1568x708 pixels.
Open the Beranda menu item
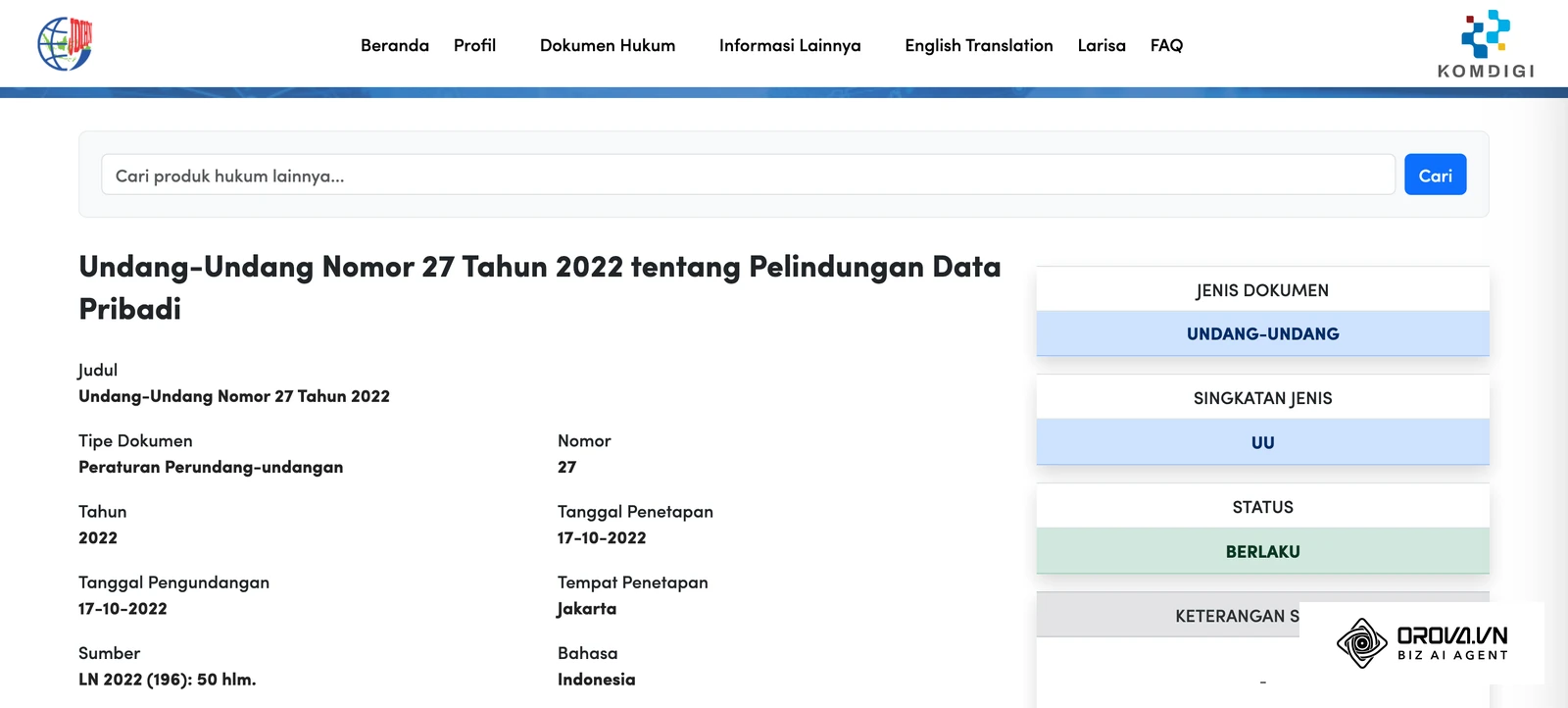395,45
